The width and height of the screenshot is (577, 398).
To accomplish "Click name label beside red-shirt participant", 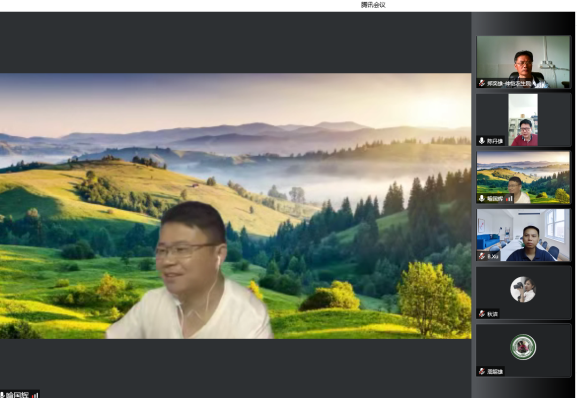I will point(495,141).
